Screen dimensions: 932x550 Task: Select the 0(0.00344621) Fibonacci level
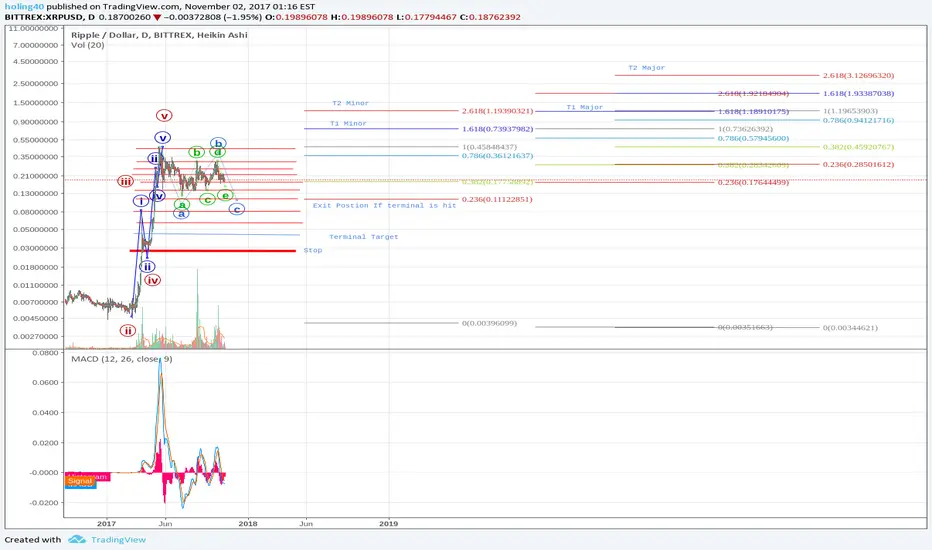(850, 328)
